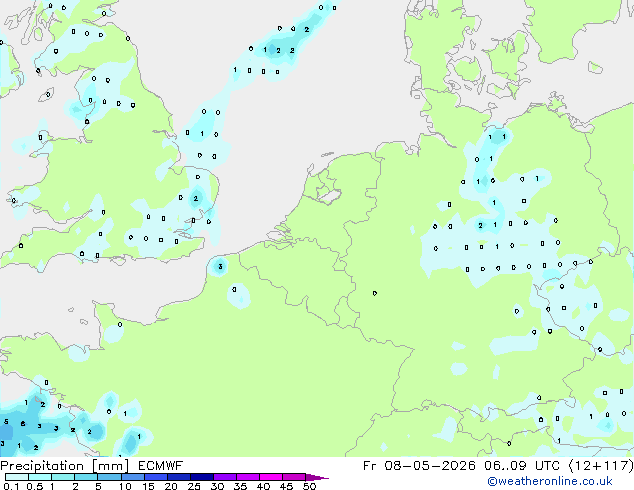The image size is (634, 490).
Task: Click the 40–45 mm magenta legend swatch
Action: pyautogui.click(x=271, y=477)
